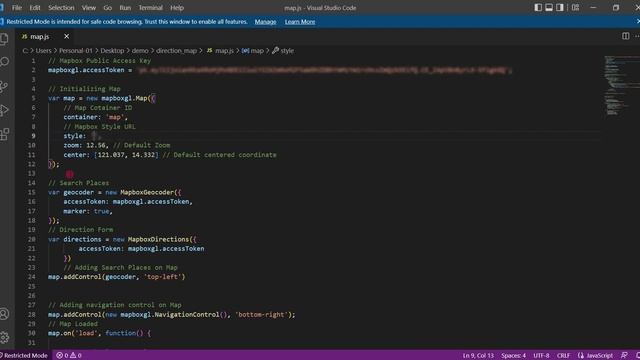Click the MapboxDirections text on line 20
This screenshot has width=640, height=360.
(x=158, y=239)
